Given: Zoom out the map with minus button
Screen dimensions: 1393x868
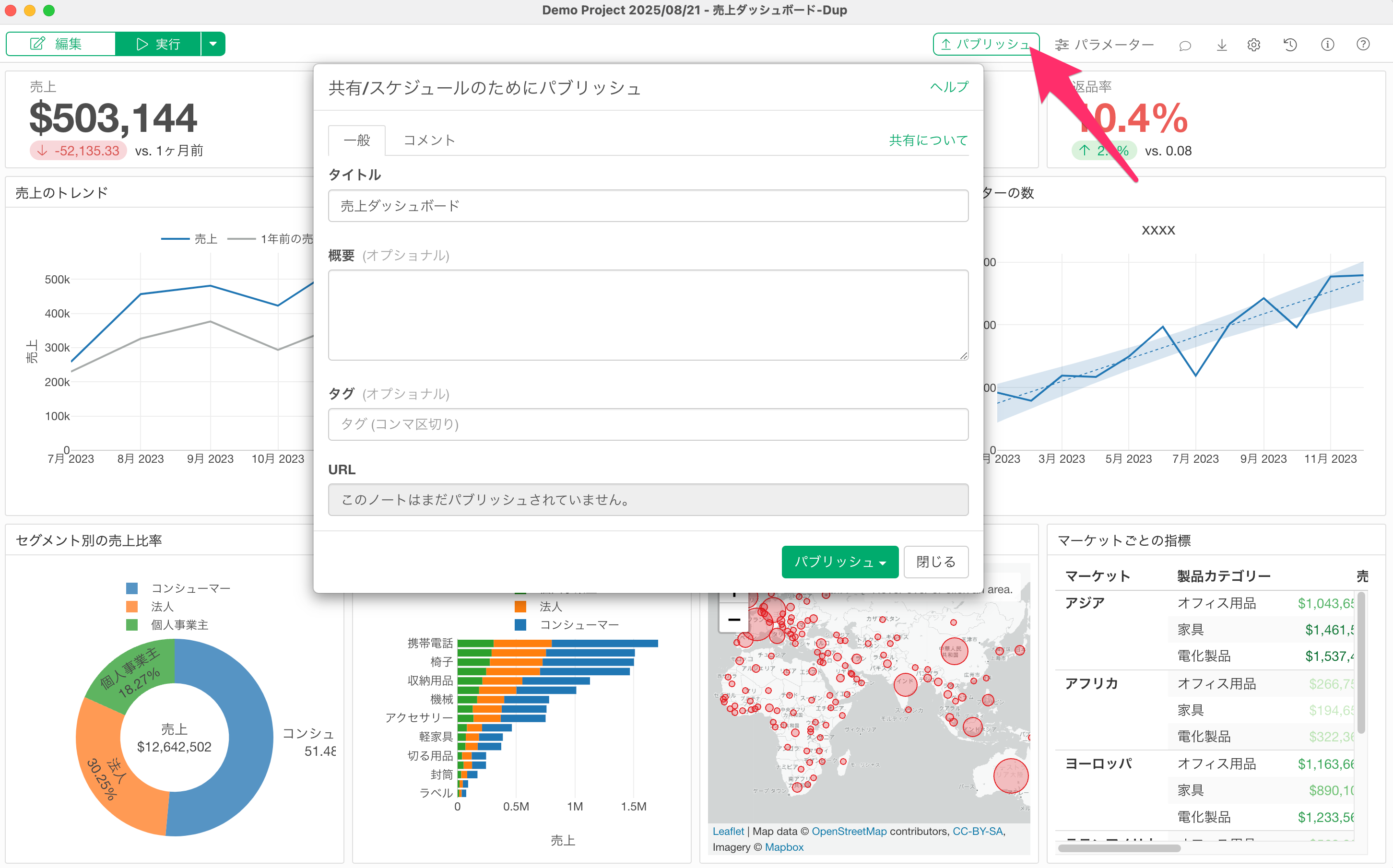Looking at the screenshot, I should pyautogui.click(x=733, y=620).
